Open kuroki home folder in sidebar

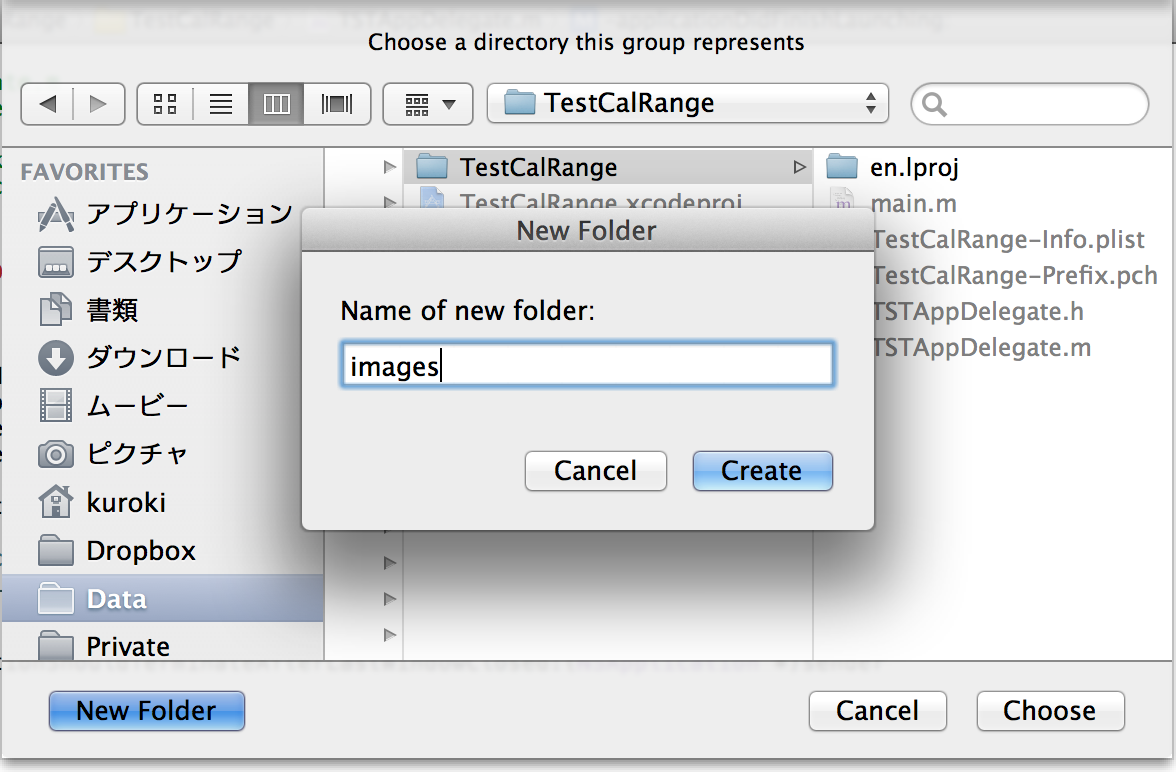(x=165, y=502)
